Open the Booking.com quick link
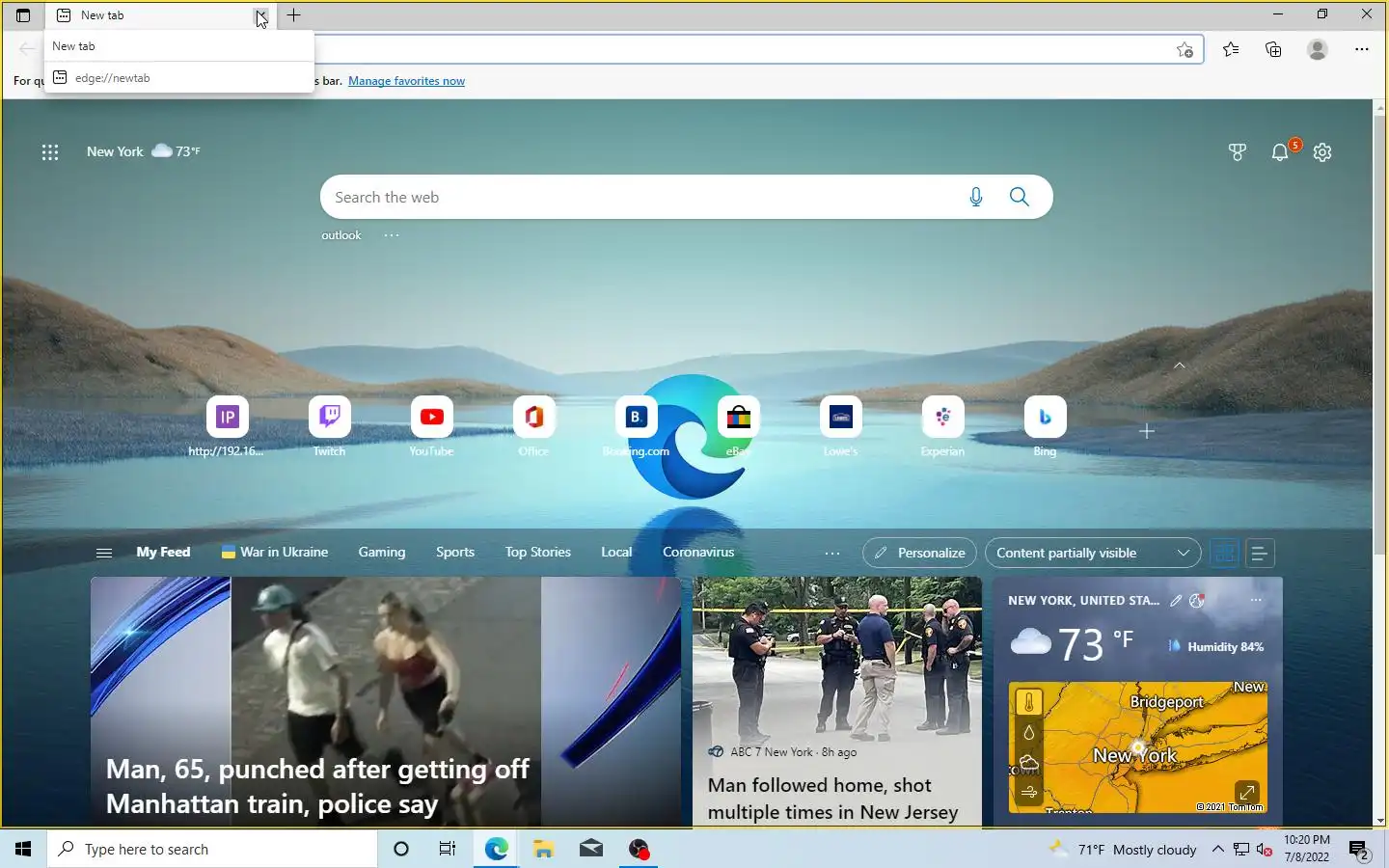 point(636,426)
